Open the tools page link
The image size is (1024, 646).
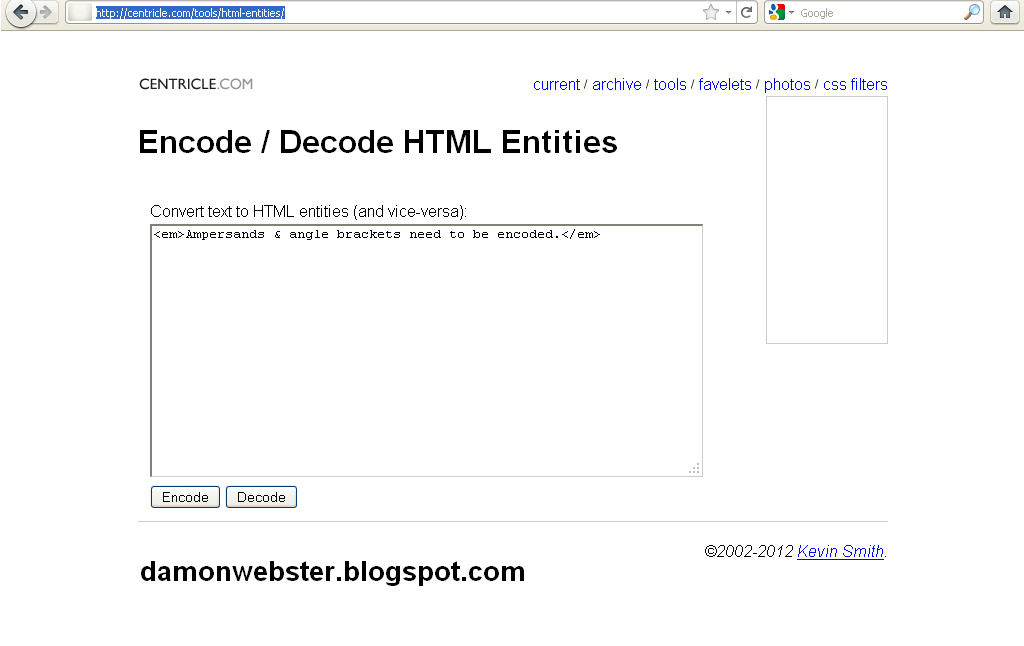(669, 84)
